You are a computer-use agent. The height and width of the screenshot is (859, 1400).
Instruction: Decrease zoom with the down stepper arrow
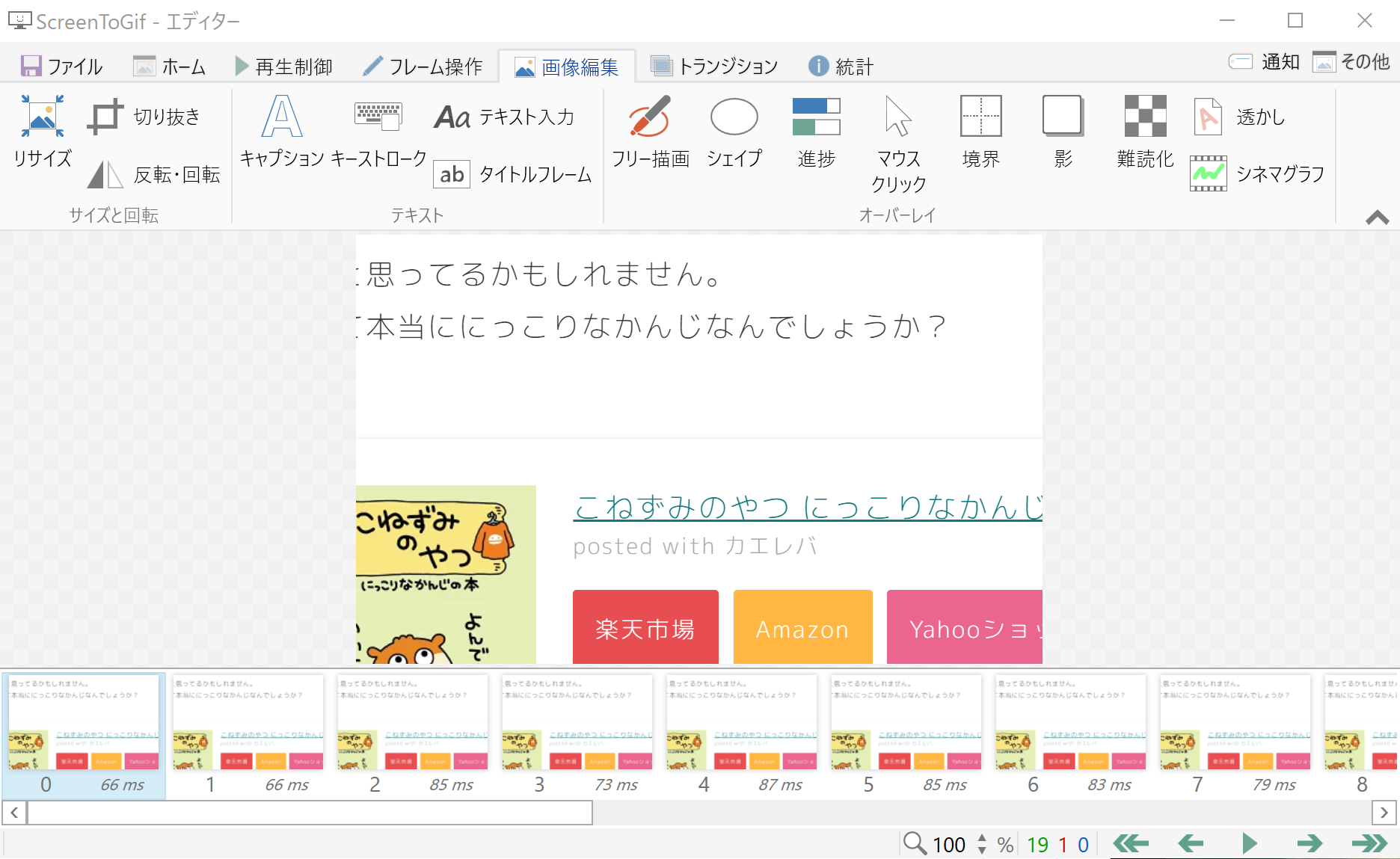coord(982,851)
